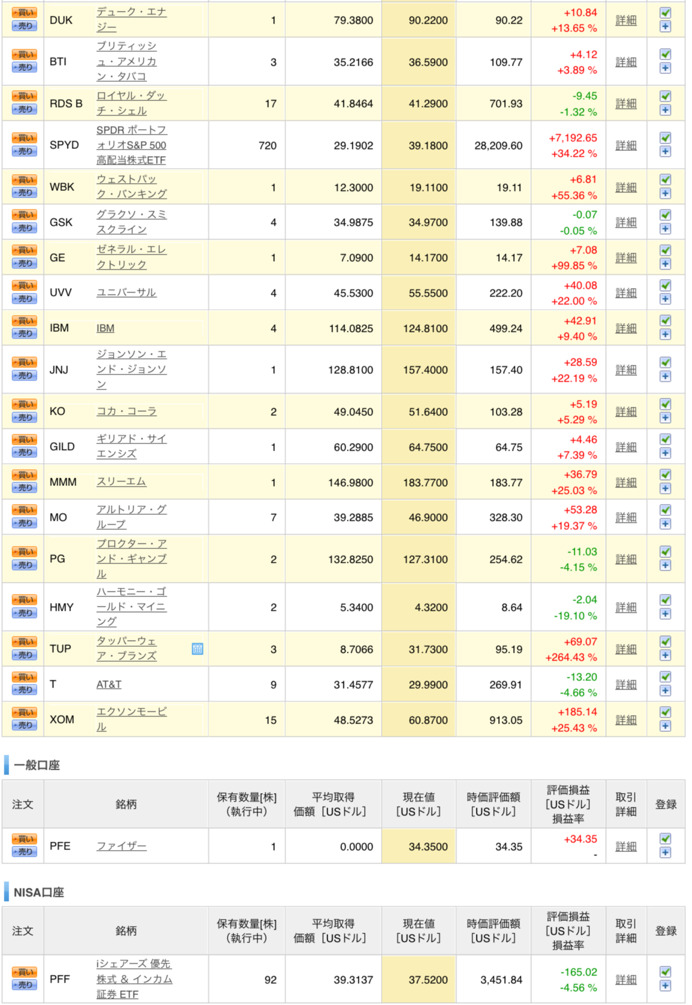Toggle the green check icon for PFF

tap(665, 972)
